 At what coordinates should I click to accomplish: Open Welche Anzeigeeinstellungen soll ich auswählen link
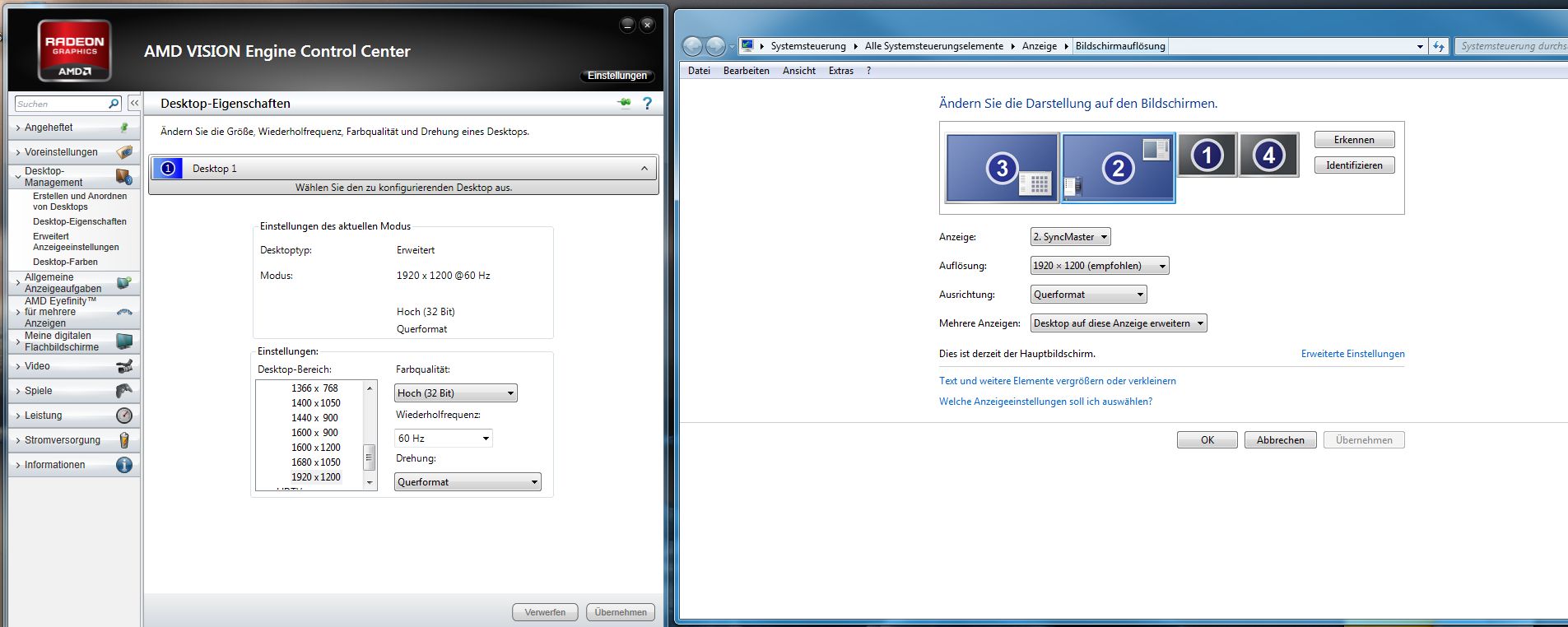(x=1045, y=402)
